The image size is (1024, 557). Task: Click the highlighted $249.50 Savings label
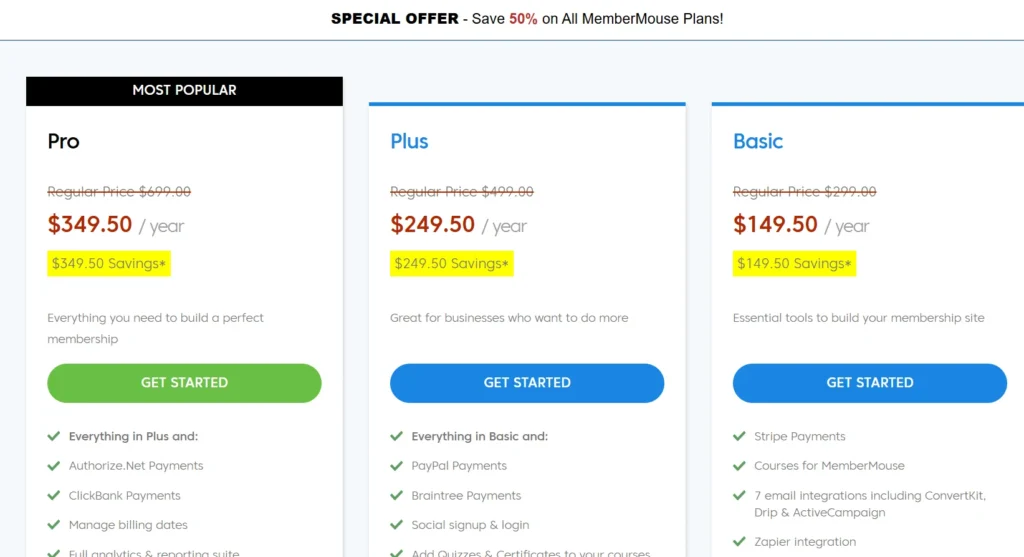452,264
